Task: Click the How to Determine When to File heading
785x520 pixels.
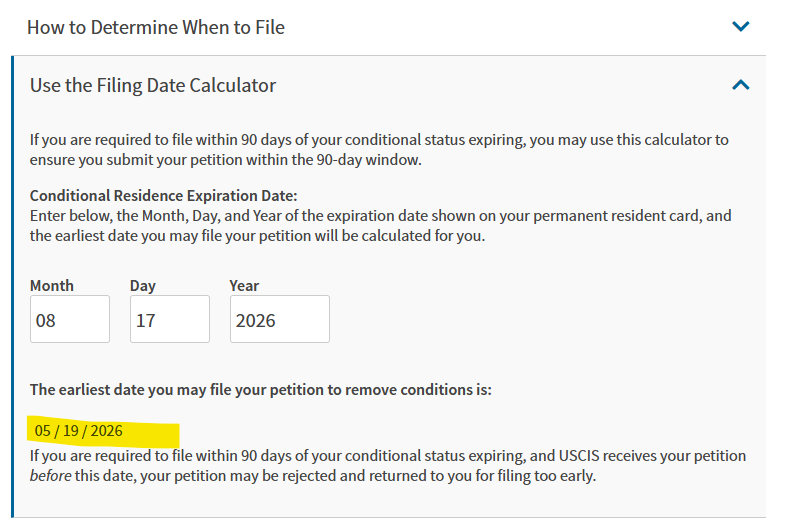Action: [x=156, y=27]
